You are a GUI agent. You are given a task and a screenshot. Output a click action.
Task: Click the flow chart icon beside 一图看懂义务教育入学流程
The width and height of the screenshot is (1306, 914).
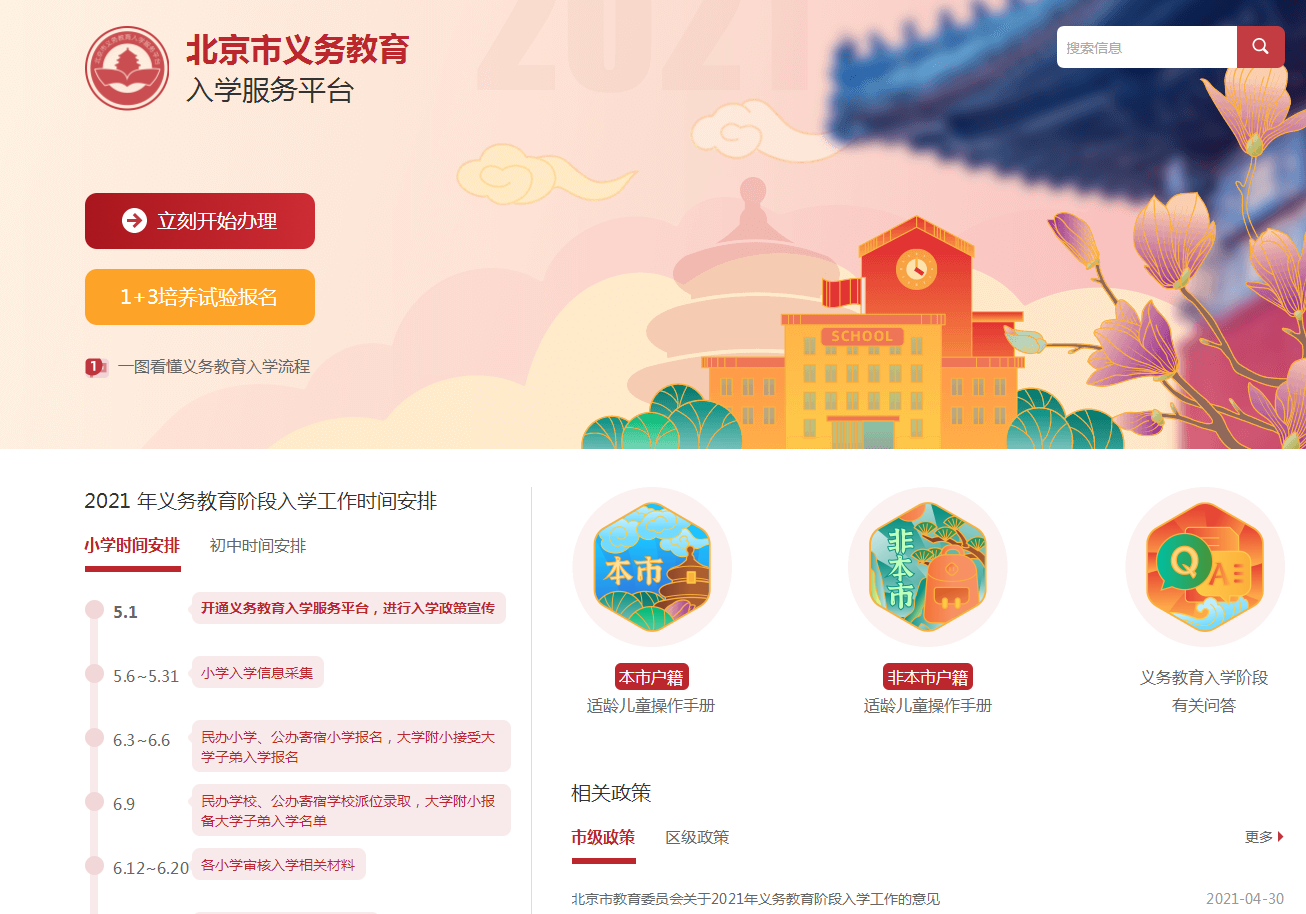(x=96, y=367)
